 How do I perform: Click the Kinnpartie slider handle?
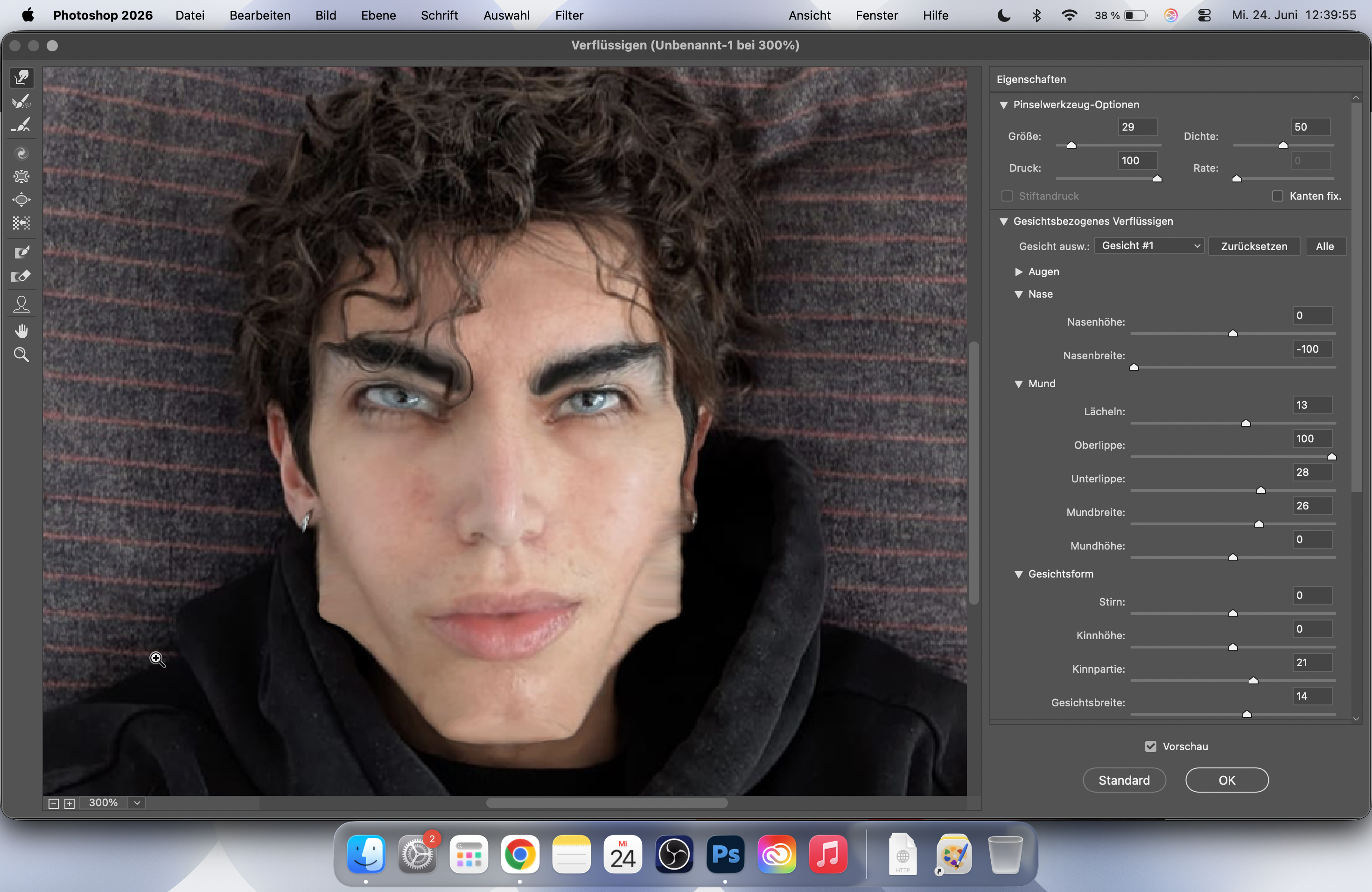(1253, 681)
